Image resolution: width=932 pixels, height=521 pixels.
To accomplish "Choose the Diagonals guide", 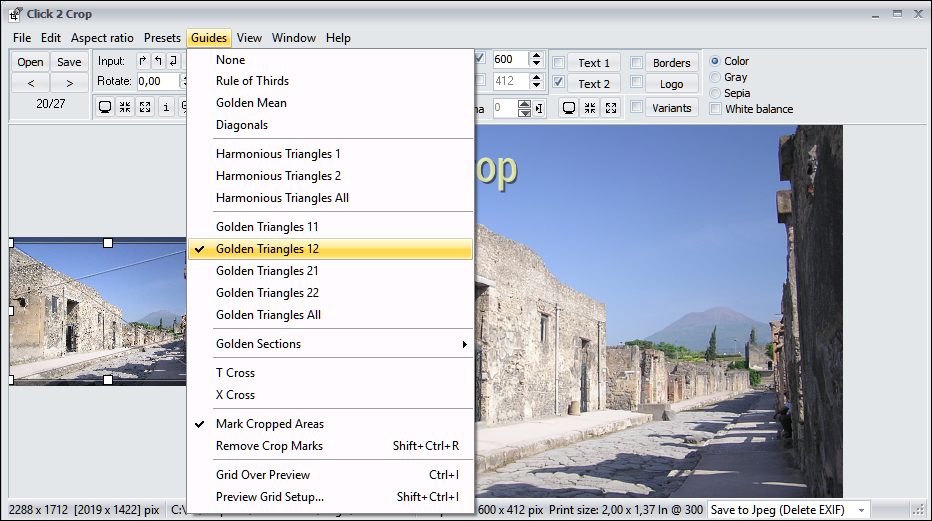I will [330, 125].
